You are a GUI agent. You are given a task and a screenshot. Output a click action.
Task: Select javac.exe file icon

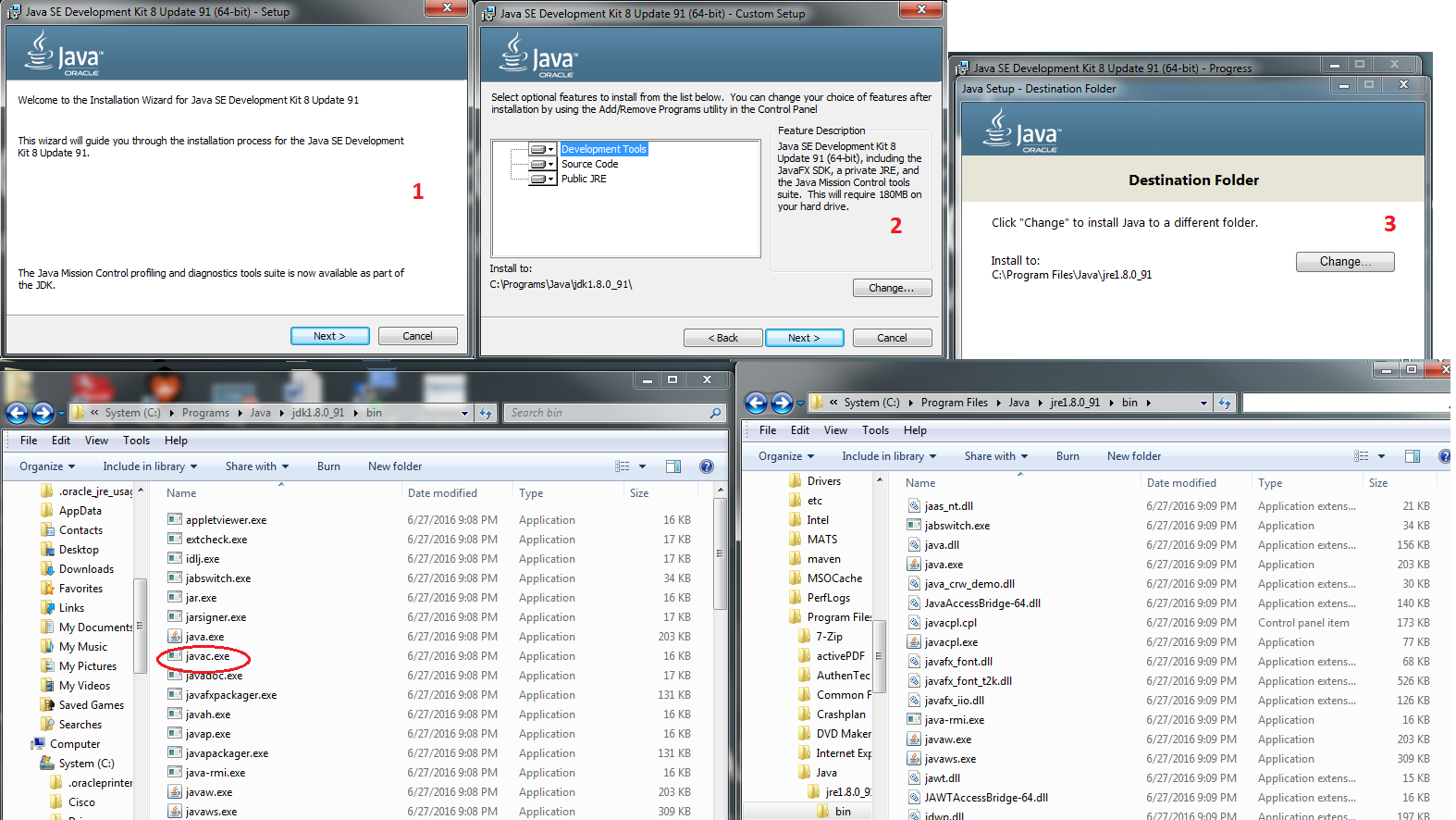point(175,656)
